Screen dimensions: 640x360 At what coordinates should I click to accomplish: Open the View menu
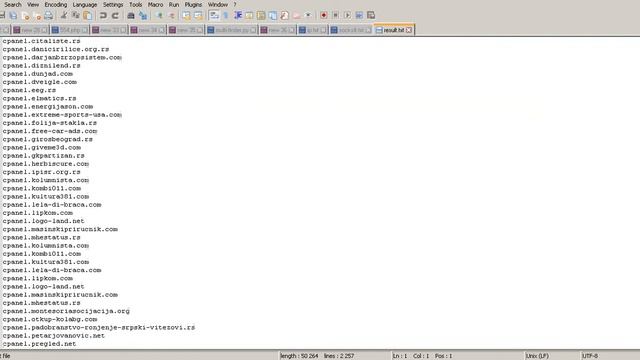[x=33, y=4]
